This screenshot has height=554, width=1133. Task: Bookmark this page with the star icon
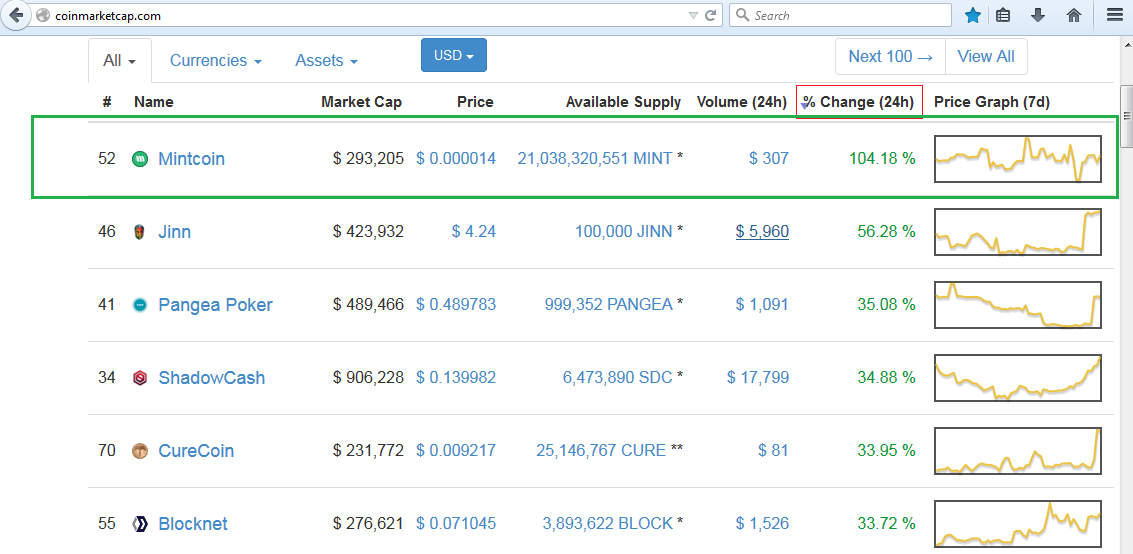tap(973, 15)
